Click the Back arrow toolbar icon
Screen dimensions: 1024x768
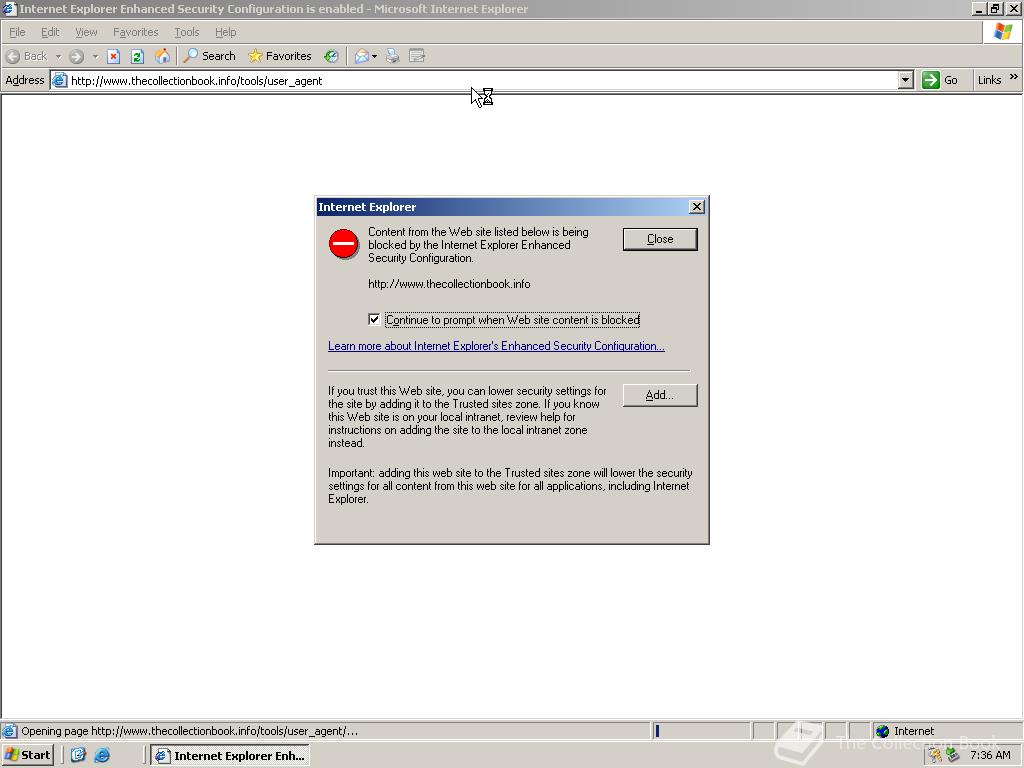pyautogui.click(x=13, y=56)
